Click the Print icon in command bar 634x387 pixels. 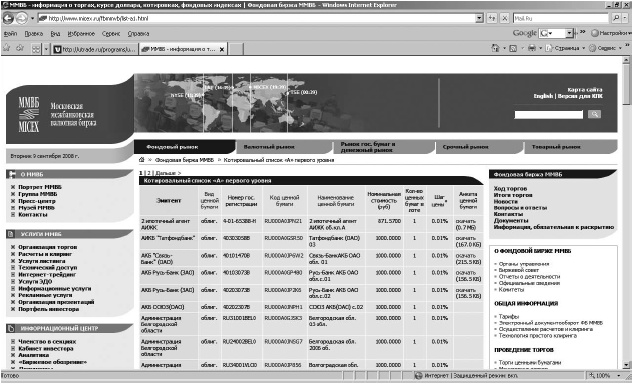(x=532, y=48)
